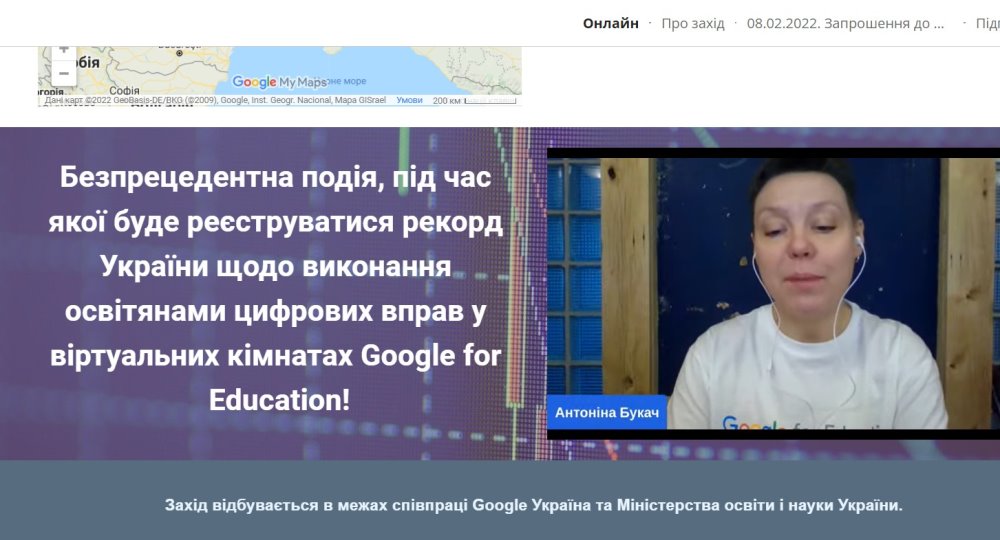1000x540 pixels.
Task: Open the Умови link on map
Action: (x=409, y=100)
